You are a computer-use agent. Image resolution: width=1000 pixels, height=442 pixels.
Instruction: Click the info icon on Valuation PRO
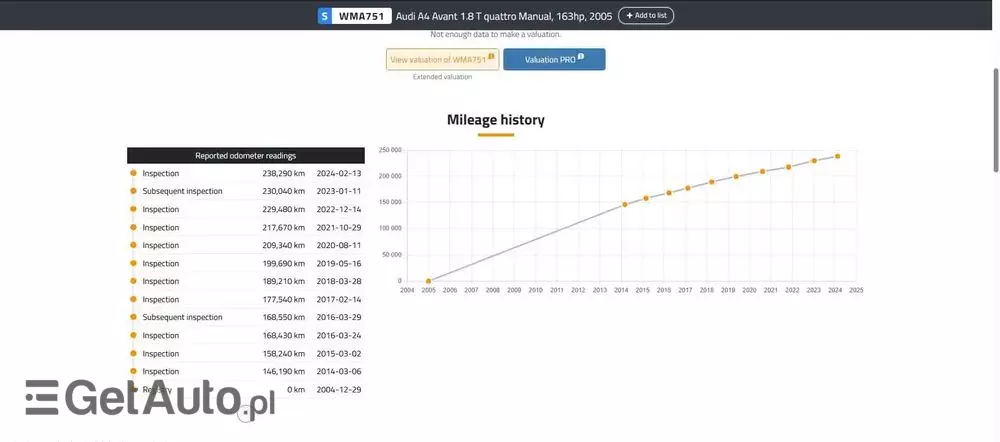click(580, 58)
